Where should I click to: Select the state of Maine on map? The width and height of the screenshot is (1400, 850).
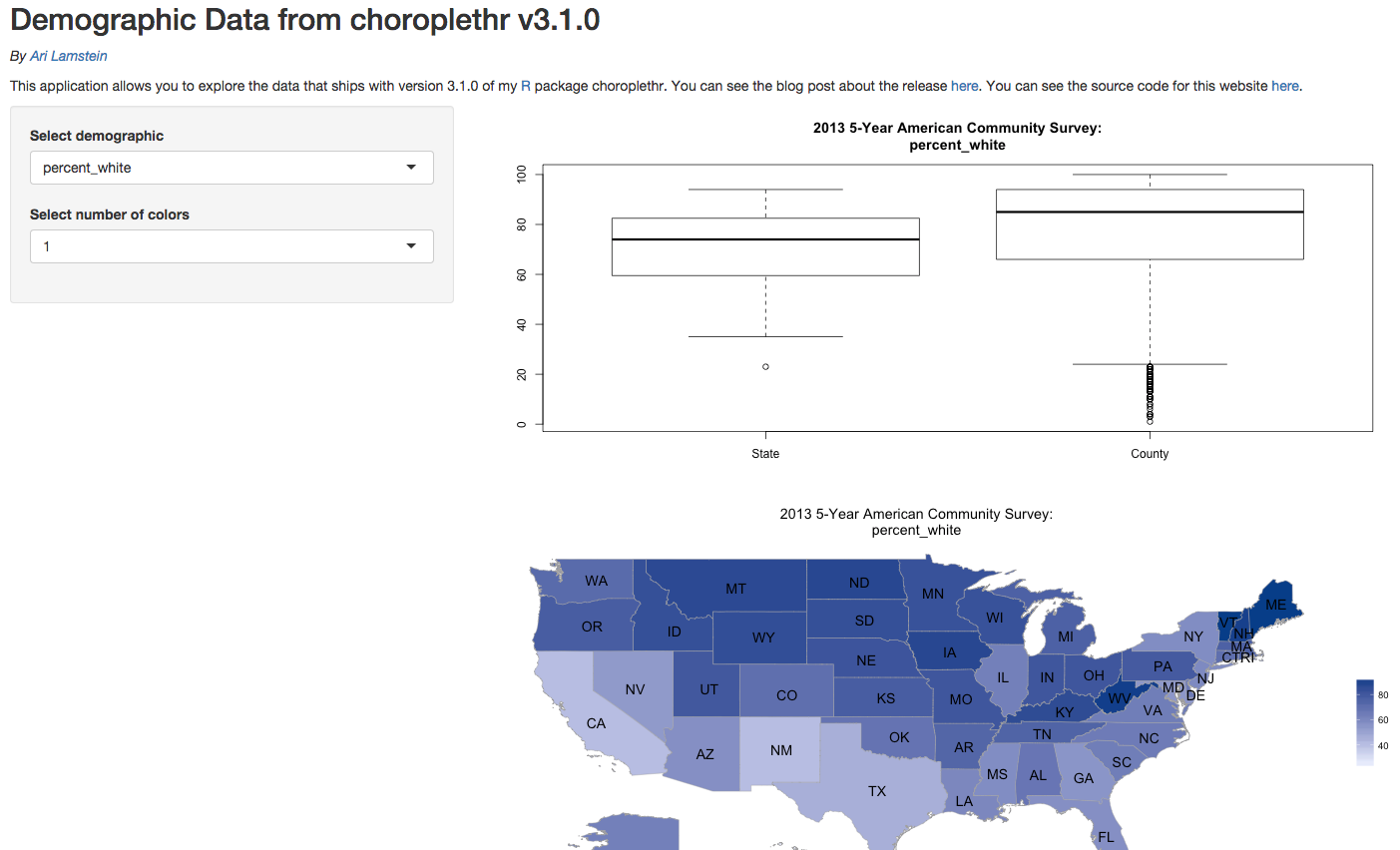[x=1274, y=602]
